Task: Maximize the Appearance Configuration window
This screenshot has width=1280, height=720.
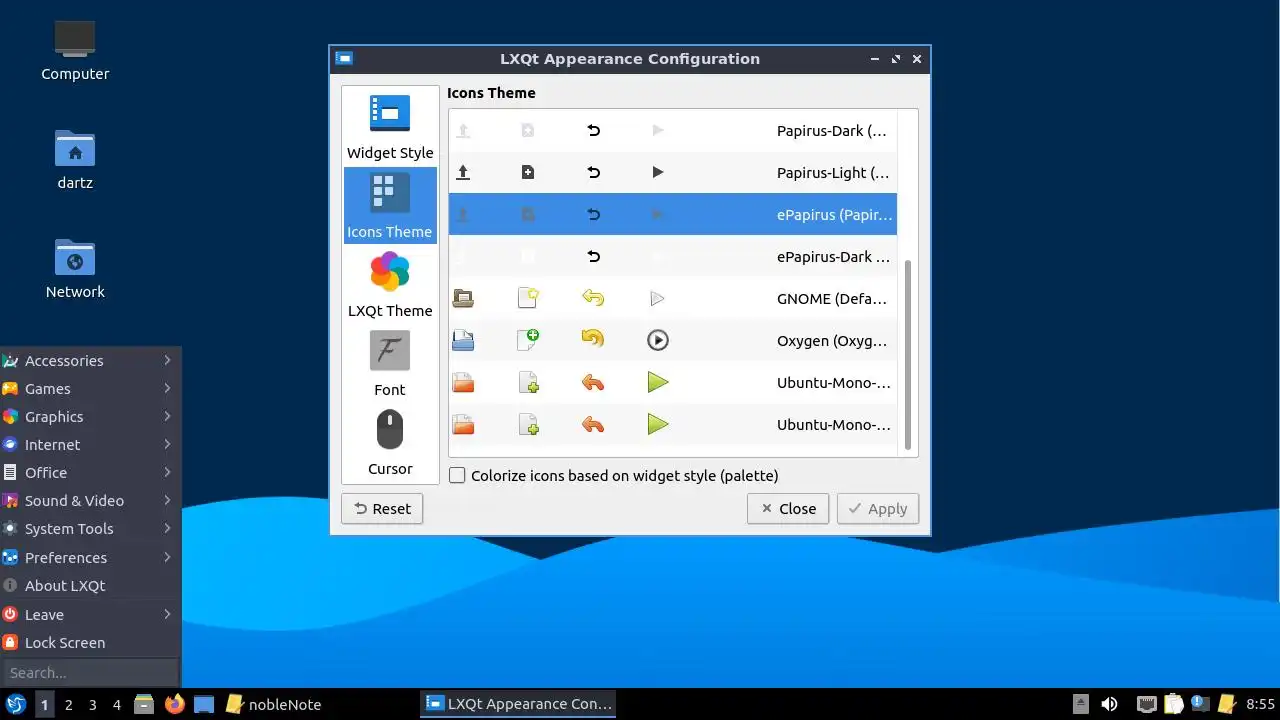Action: [x=896, y=59]
